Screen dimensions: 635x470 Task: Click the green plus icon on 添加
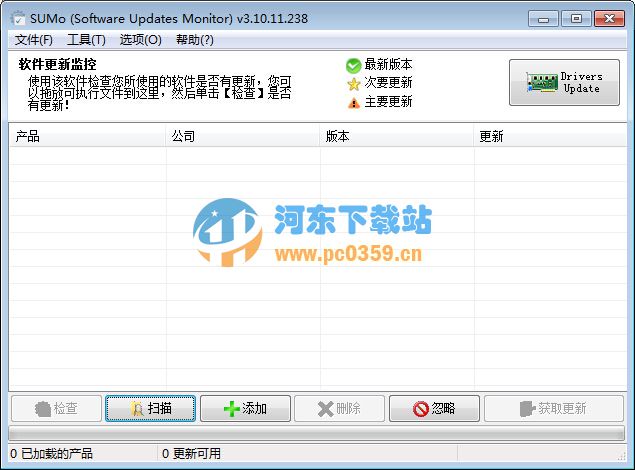pyautogui.click(x=232, y=408)
